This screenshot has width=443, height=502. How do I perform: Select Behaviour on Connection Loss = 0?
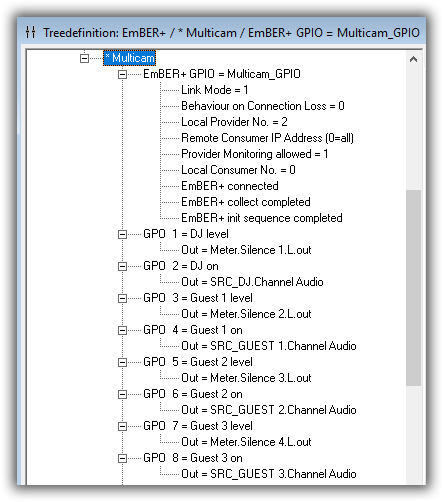tap(263, 106)
